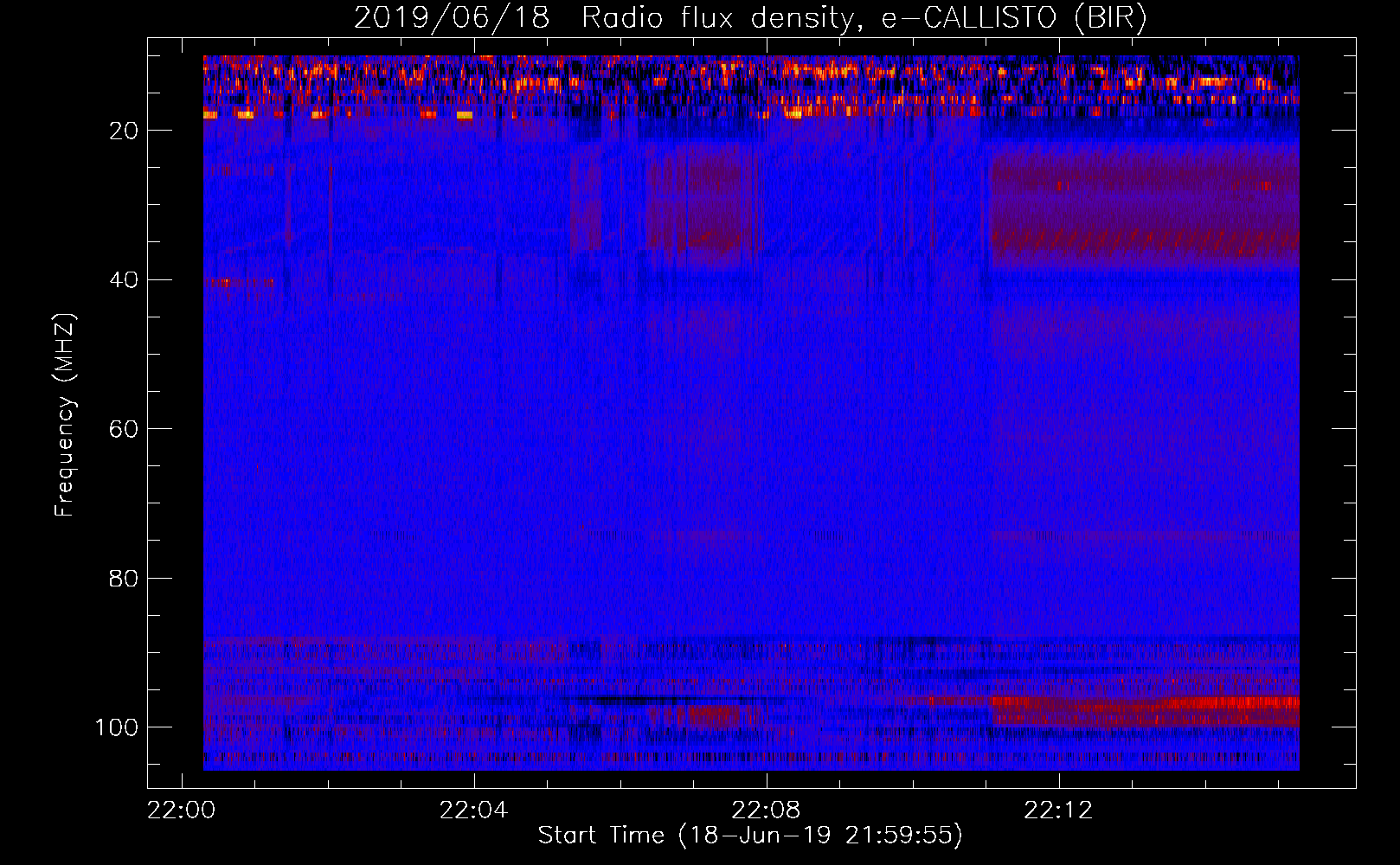Click the '80' frequency tick label
Screen dimensions: 1400x865
124,578
